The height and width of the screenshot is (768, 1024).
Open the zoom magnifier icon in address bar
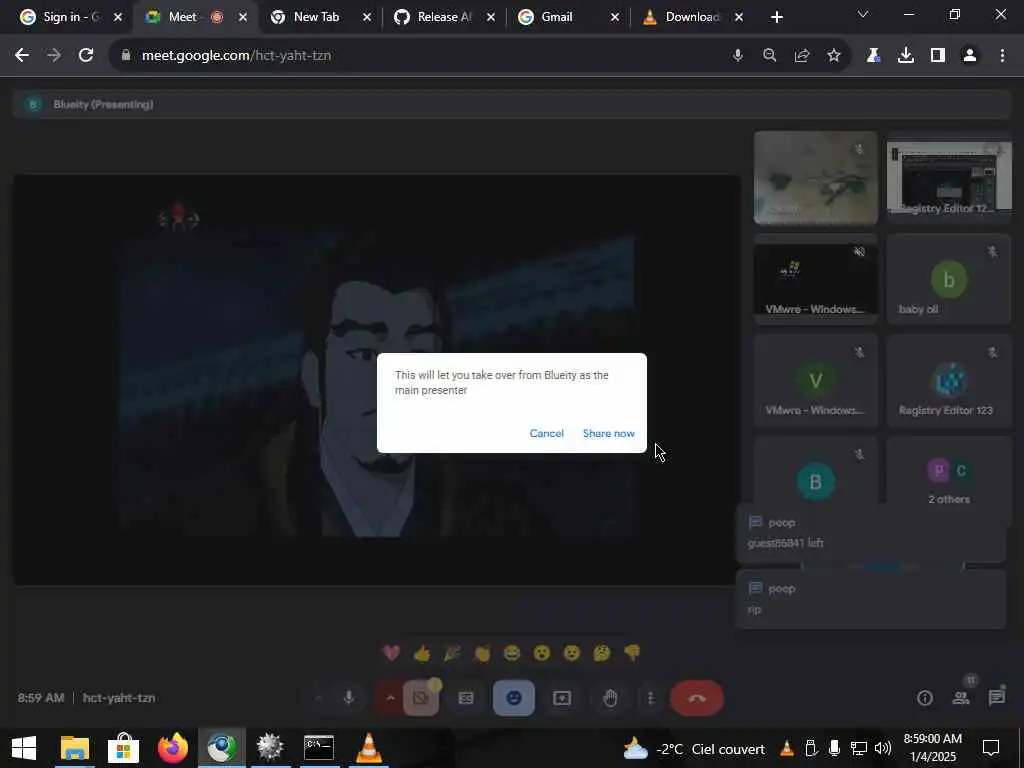769,56
